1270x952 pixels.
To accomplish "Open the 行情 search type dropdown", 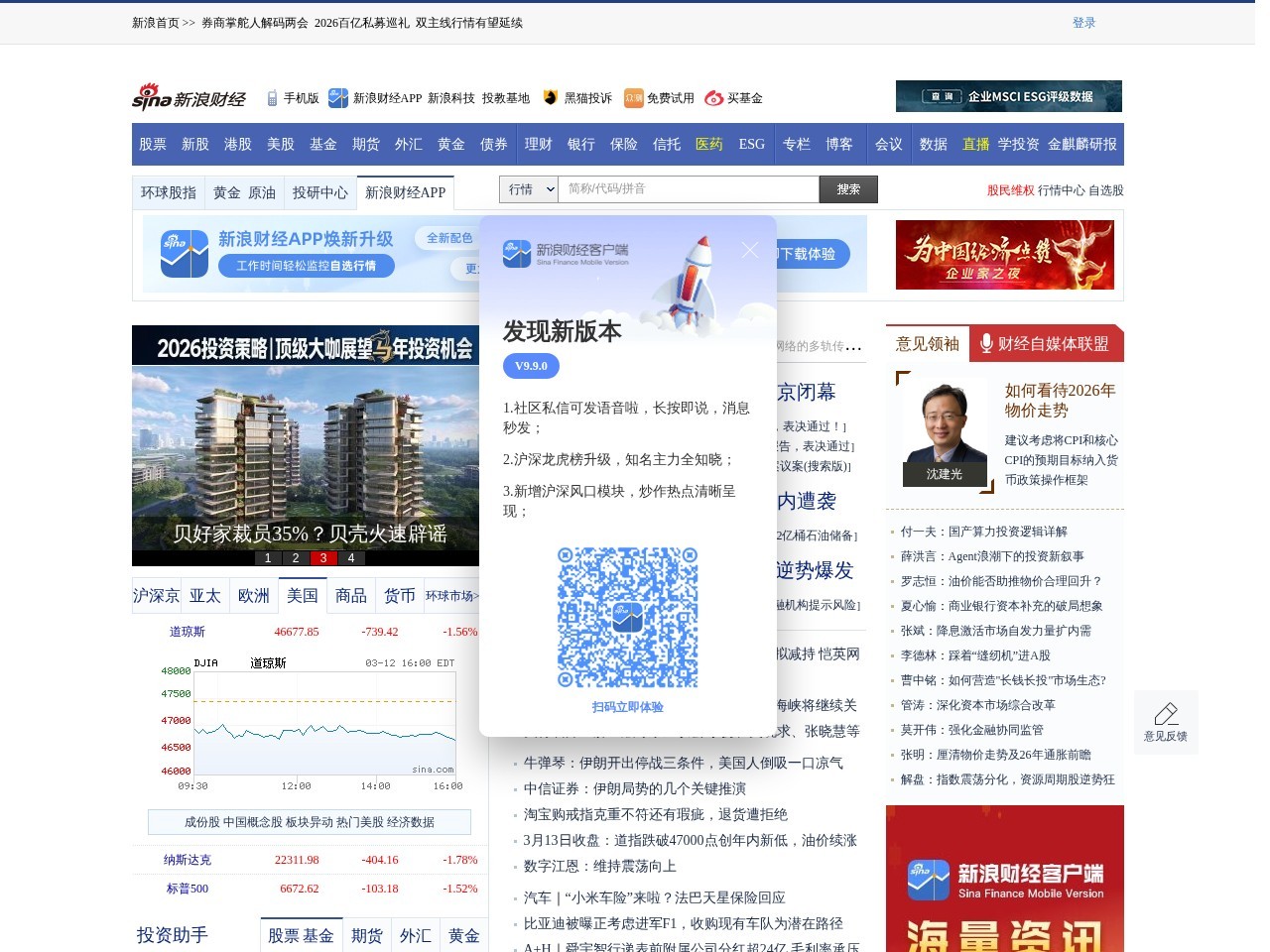I will 529,189.
